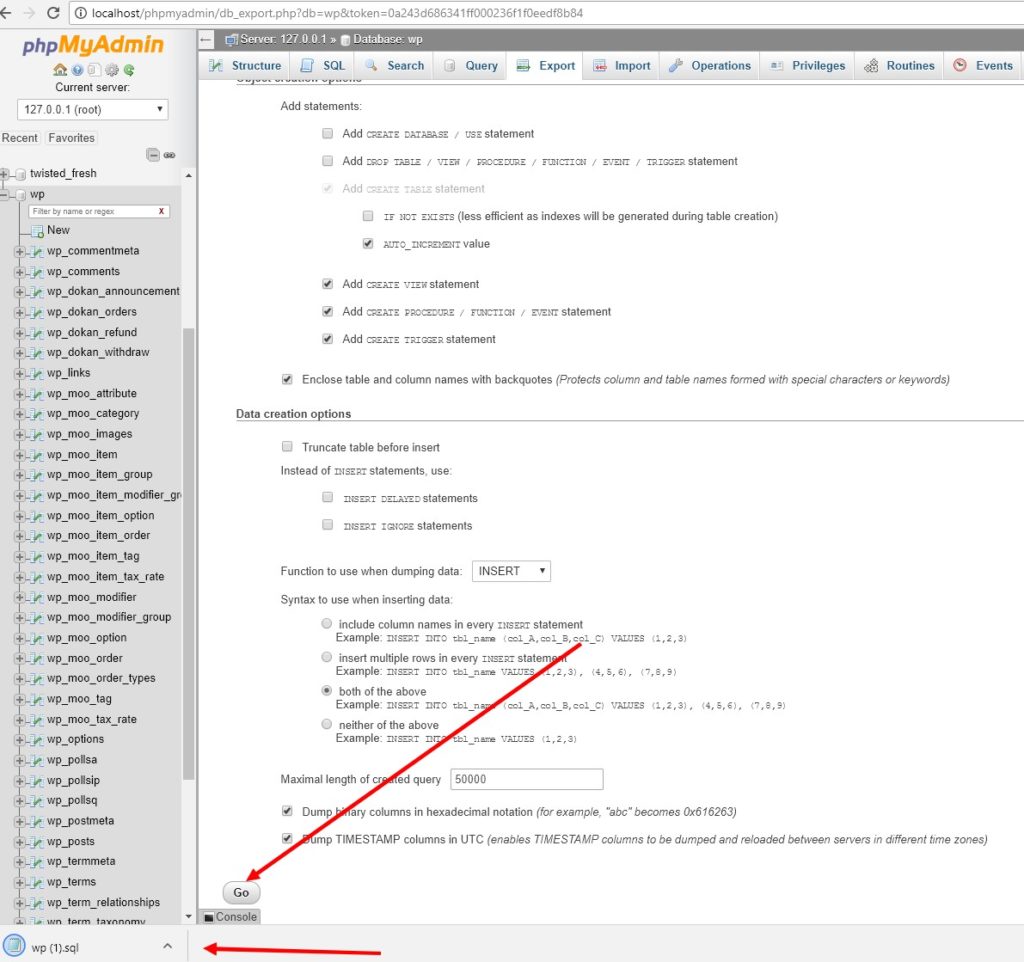Image resolution: width=1024 pixels, height=962 pixels.
Task: Check the IF NOT EXISTS option
Action: click(368, 216)
